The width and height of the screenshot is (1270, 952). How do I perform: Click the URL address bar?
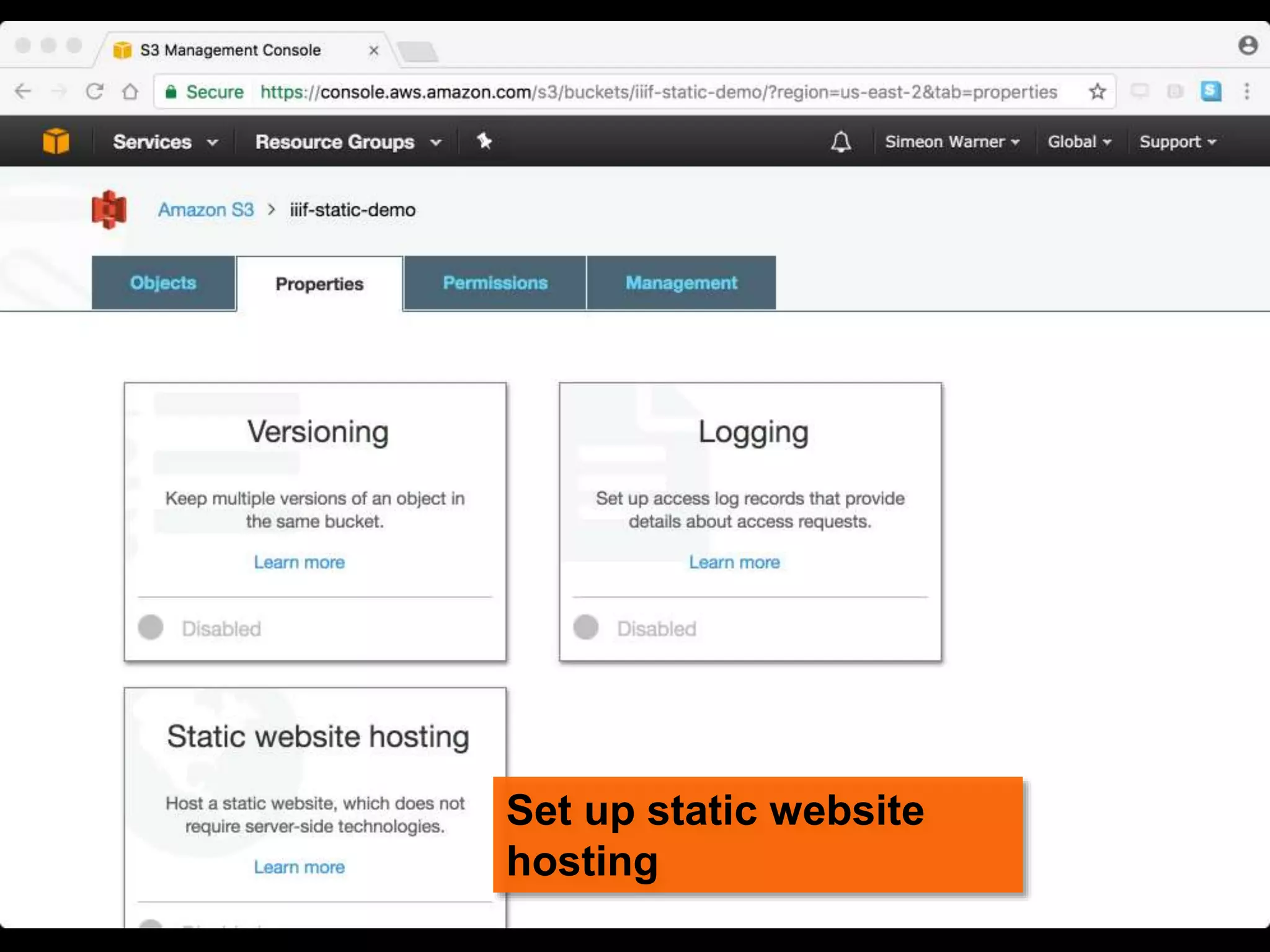pyautogui.click(x=634, y=92)
